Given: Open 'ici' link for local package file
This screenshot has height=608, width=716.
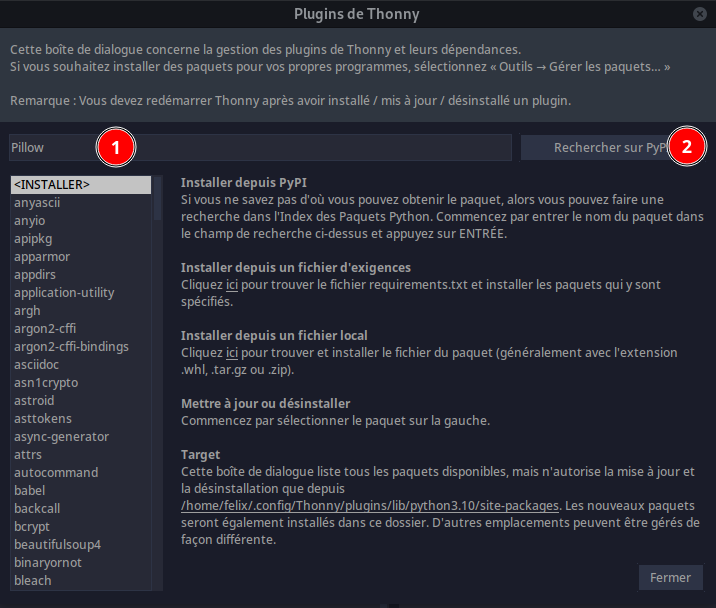Looking at the screenshot, I should pos(232,353).
